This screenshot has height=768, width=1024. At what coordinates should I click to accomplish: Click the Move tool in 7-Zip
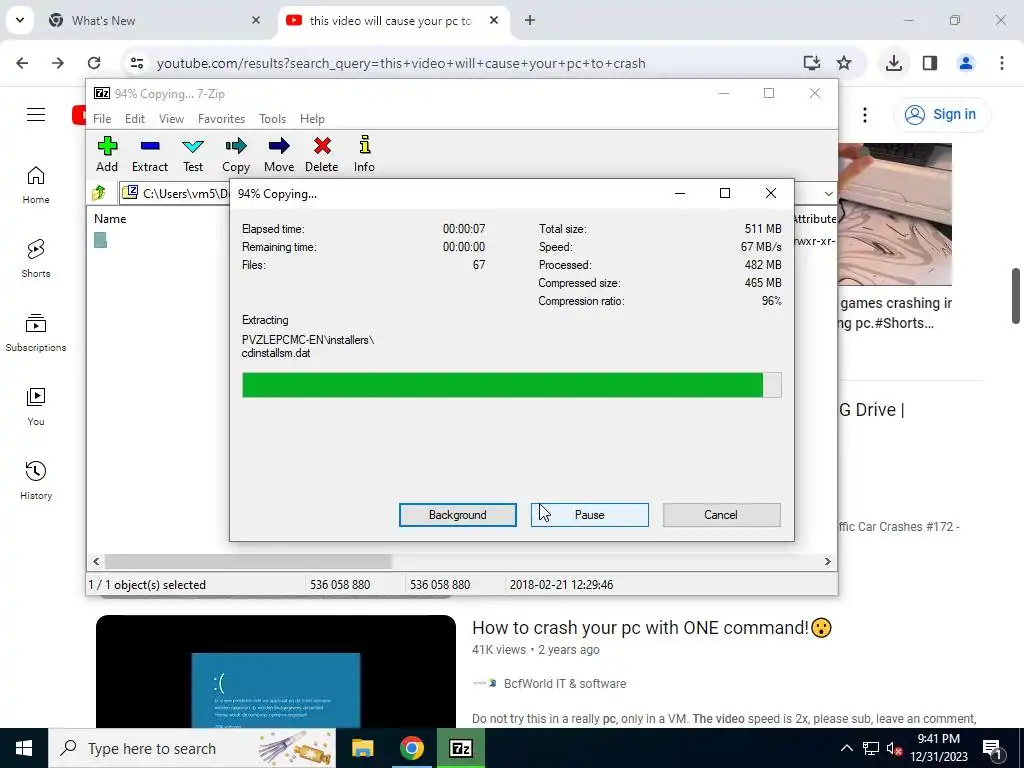click(x=279, y=154)
